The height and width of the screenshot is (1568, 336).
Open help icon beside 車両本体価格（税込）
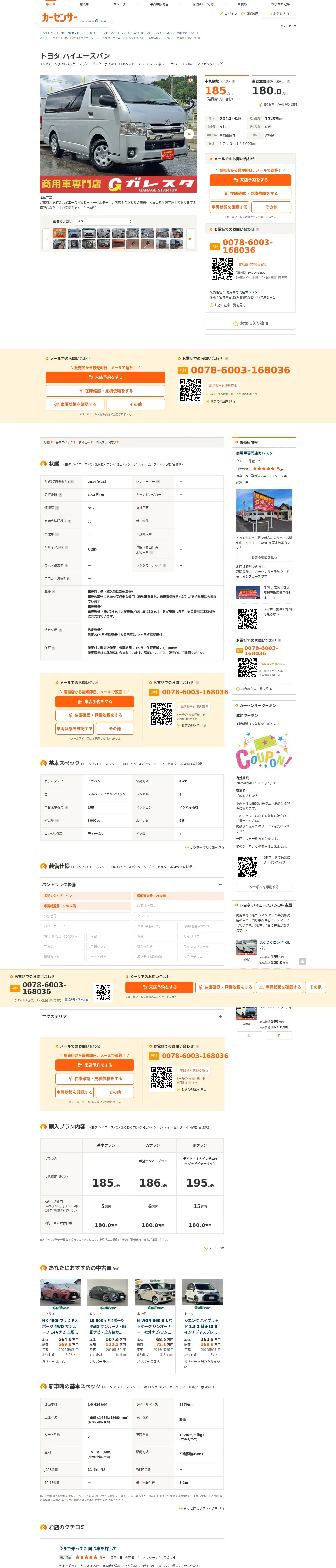click(x=288, y=81)
